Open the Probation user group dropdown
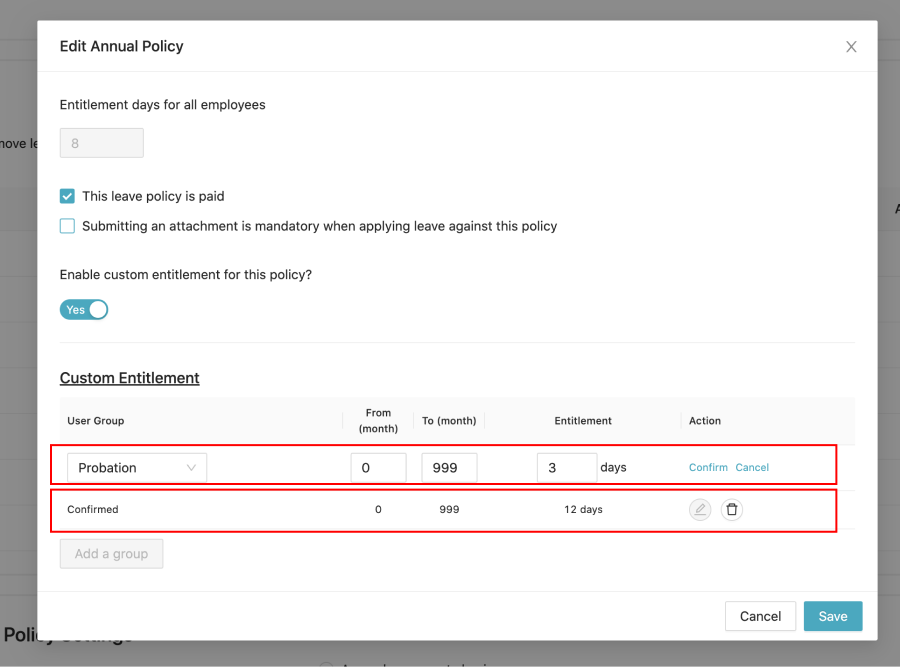The image size is (900, 667). 137,468
